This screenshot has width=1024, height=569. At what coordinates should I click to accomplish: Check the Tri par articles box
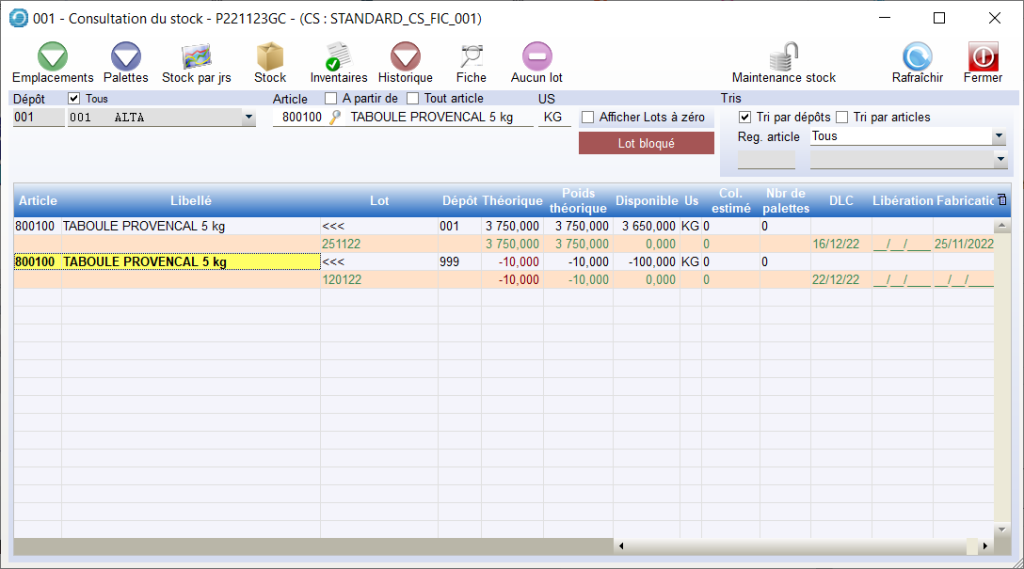[x=842, y=117]
